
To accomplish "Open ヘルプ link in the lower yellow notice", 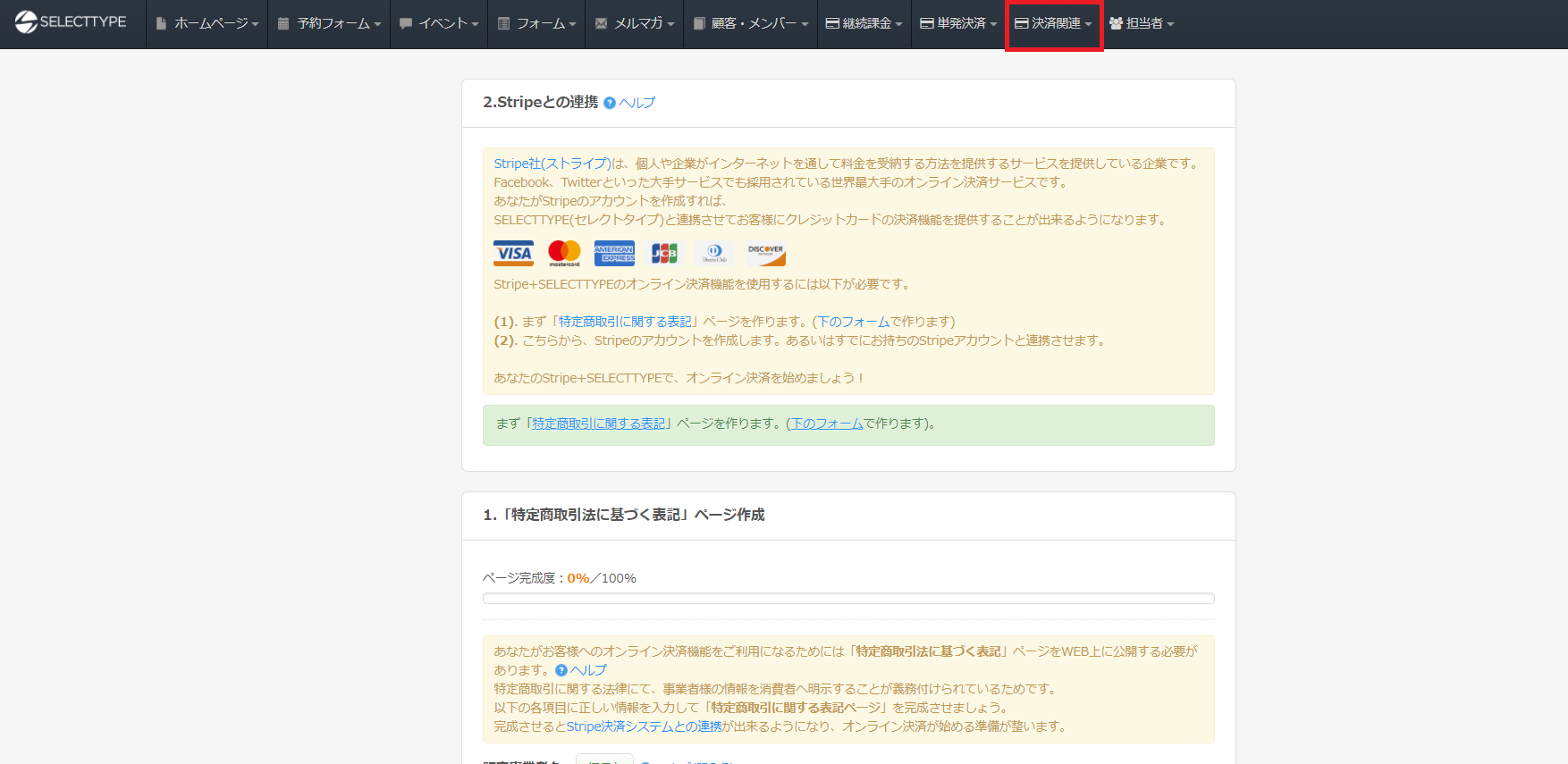I will click(588, 670).
